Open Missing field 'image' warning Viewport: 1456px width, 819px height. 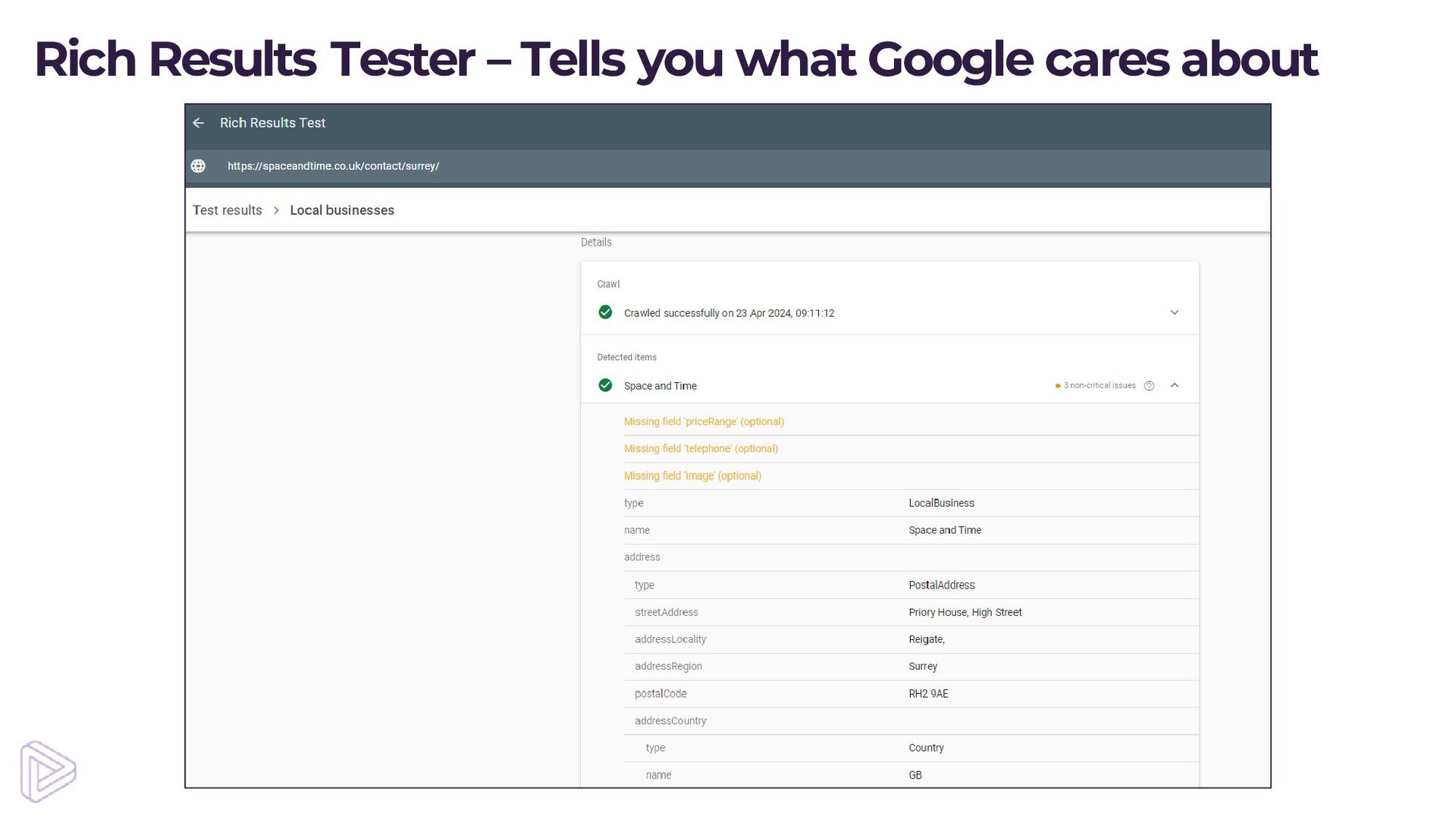[692, 476]
